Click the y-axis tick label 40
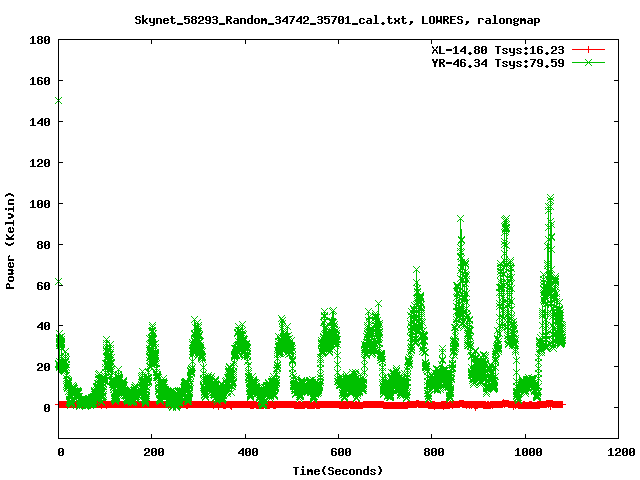 43,326
